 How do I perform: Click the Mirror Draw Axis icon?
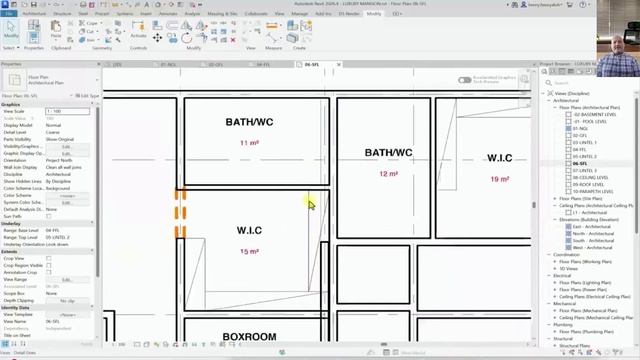[x=201, y=25]
